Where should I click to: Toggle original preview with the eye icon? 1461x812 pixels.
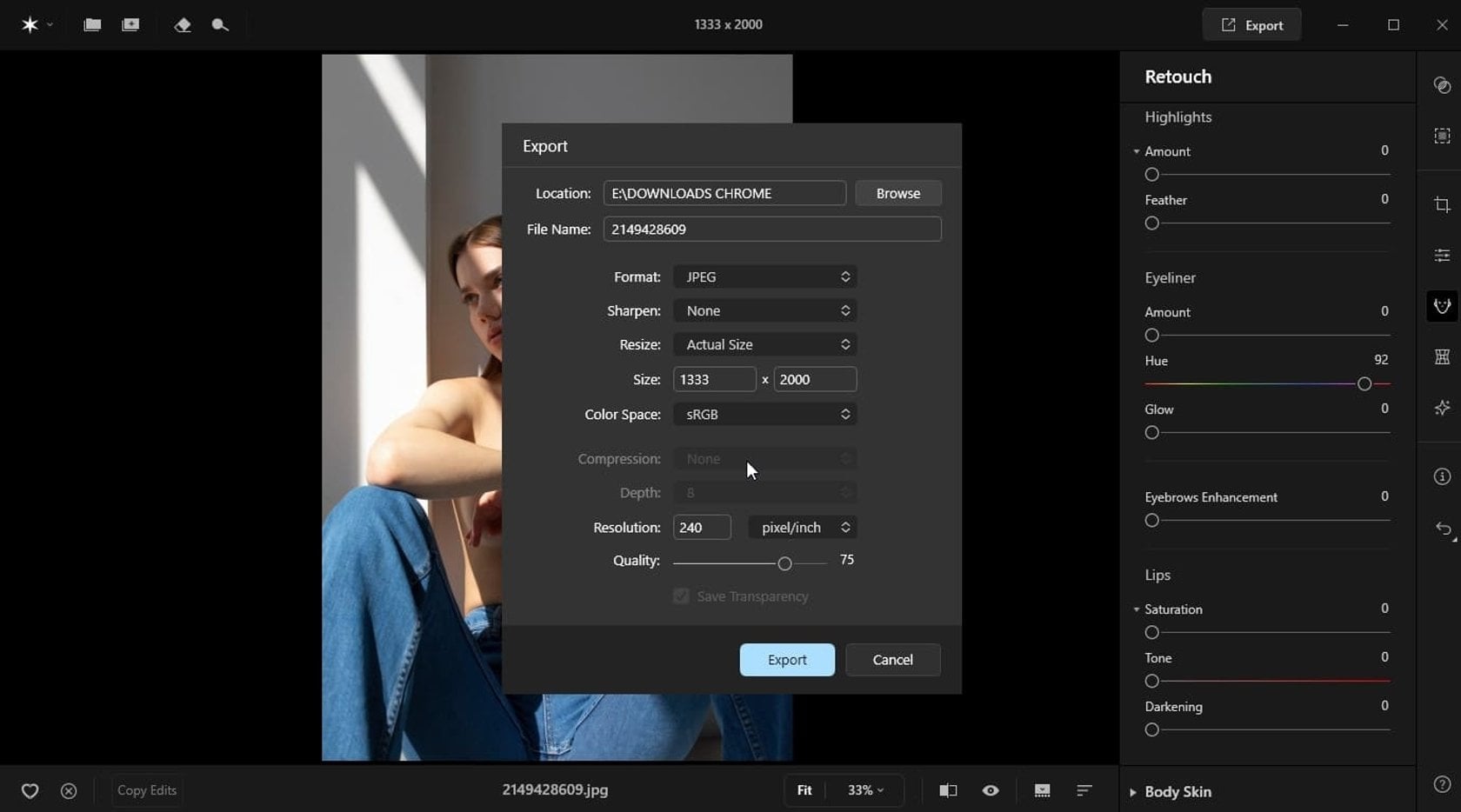click(x=990, y=790)
